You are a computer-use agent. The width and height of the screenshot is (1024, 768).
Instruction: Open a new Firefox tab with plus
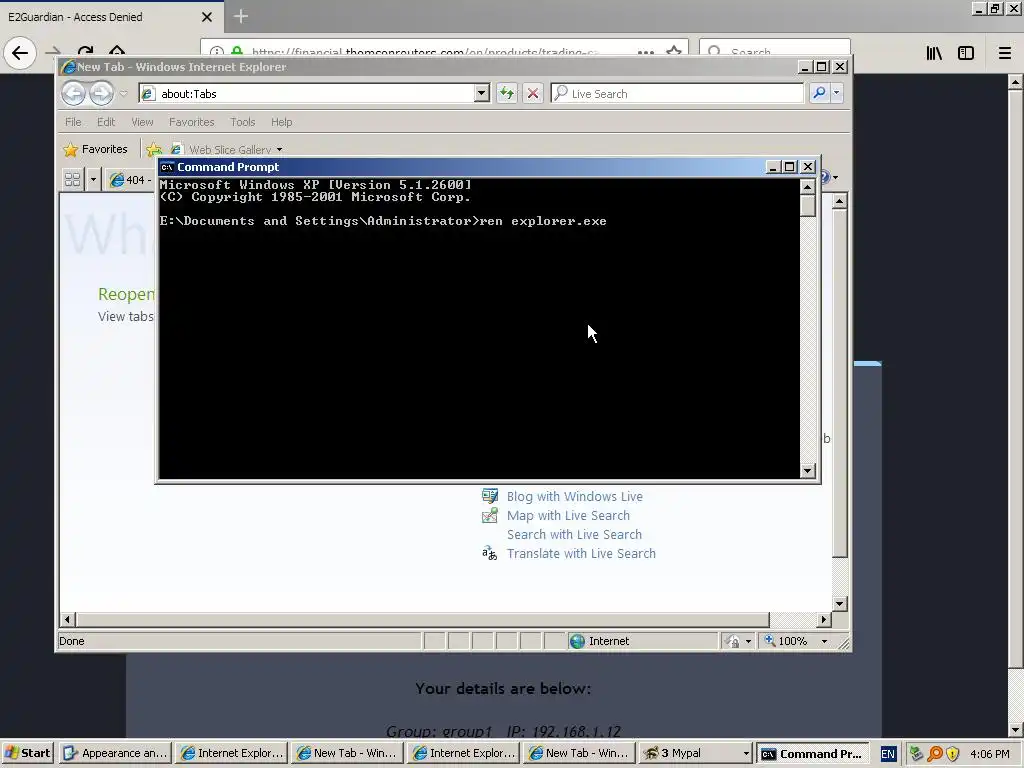coord(240,16)
